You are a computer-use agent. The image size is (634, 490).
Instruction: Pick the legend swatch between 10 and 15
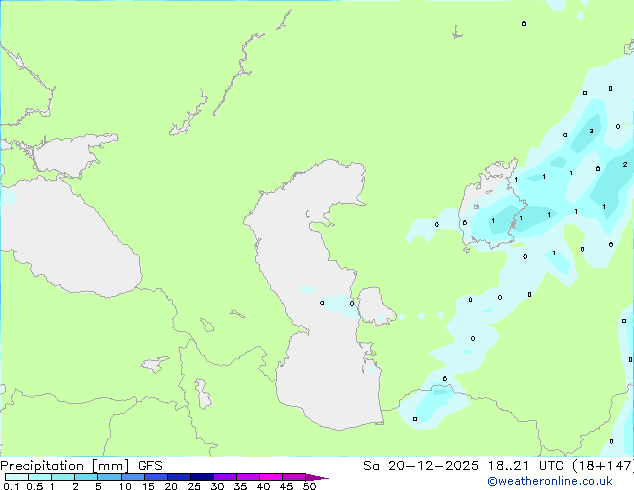[x=133, y=477]
